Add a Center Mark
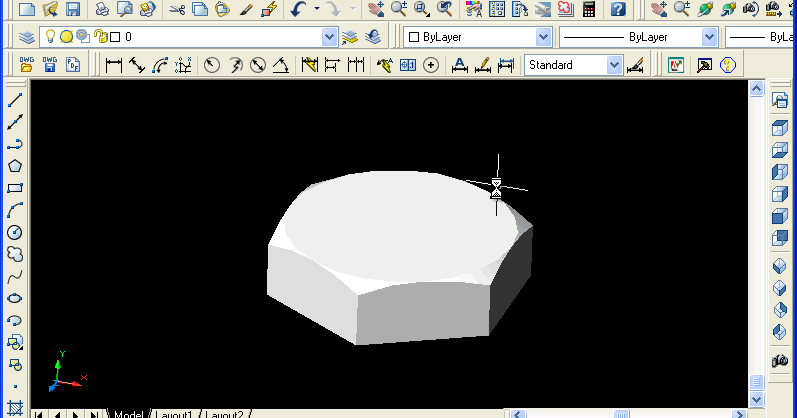Image resolution: width=797 pixels, height=418 pixels. [x=431, y=65]
